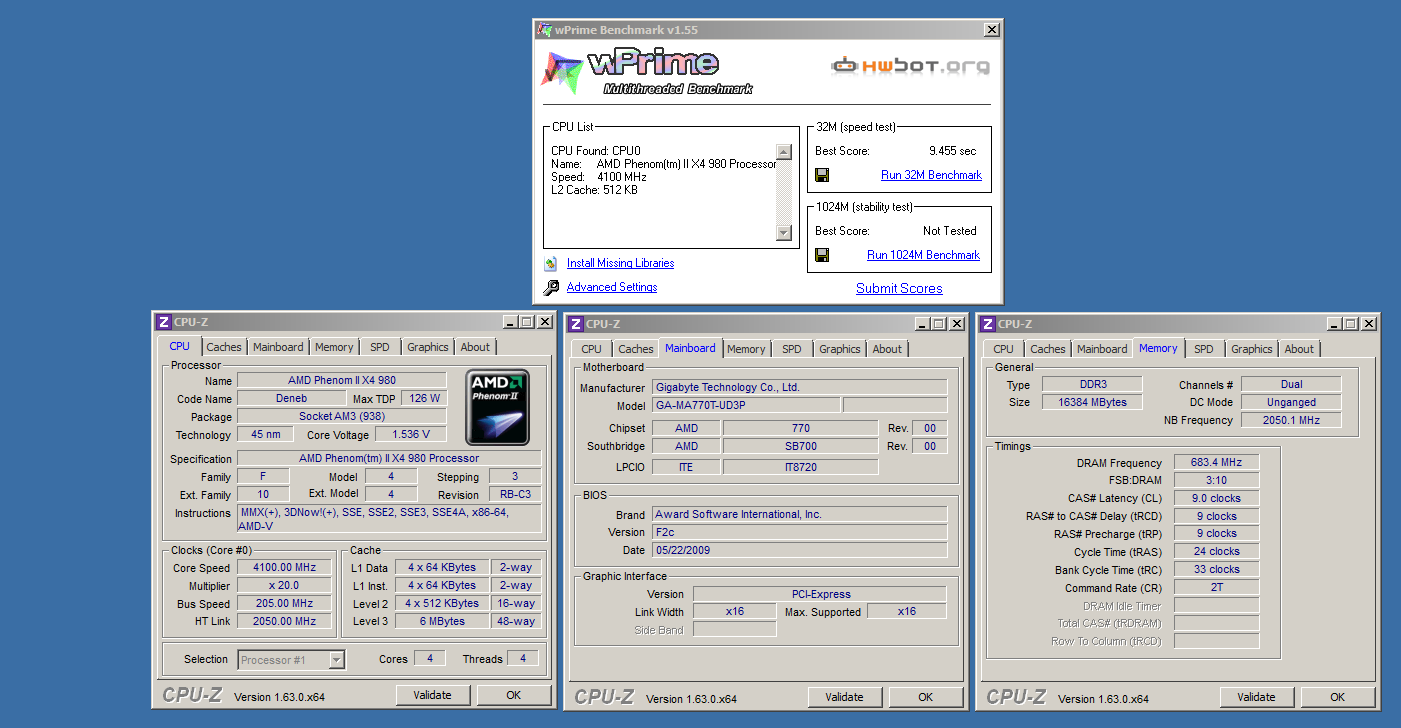Open Install Missing Libraries link
Viewport: 1401px width, 728px height.
tap(620, 263)
